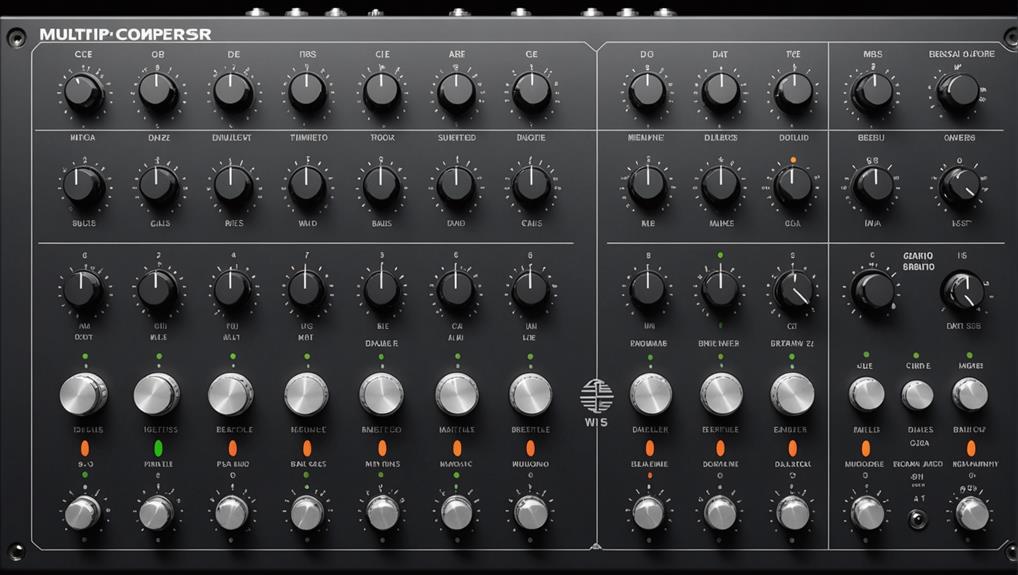Select the black knob with number 2 above it
Viewport: 1018px width, 575px height.
pos(157,289)
